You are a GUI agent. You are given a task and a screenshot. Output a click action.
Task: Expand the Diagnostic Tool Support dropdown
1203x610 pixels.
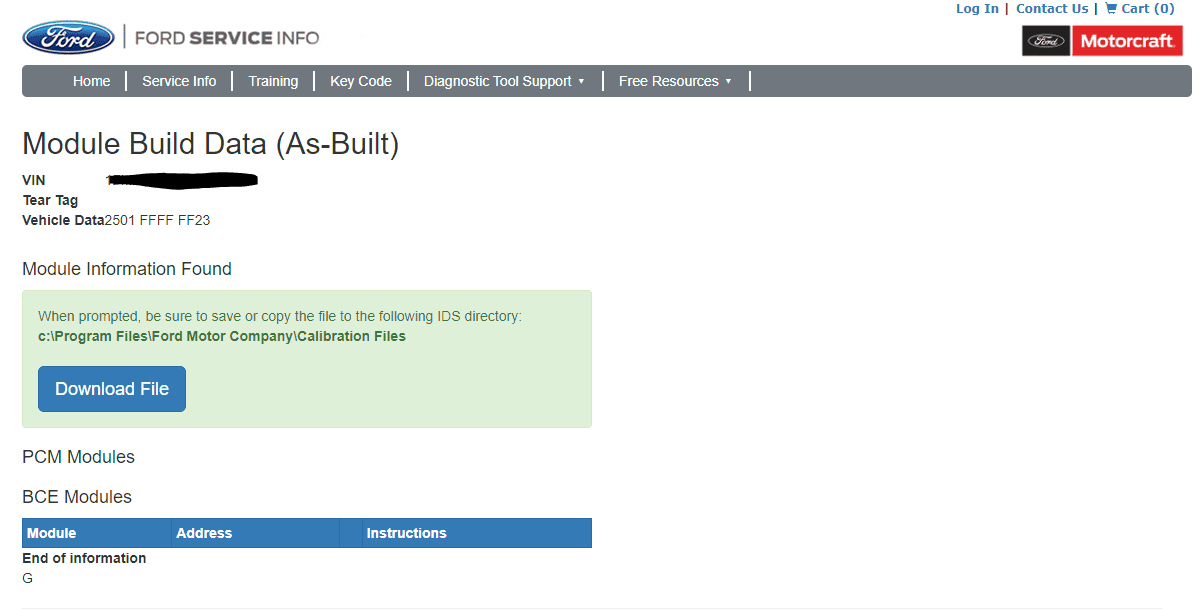(504, 81)
